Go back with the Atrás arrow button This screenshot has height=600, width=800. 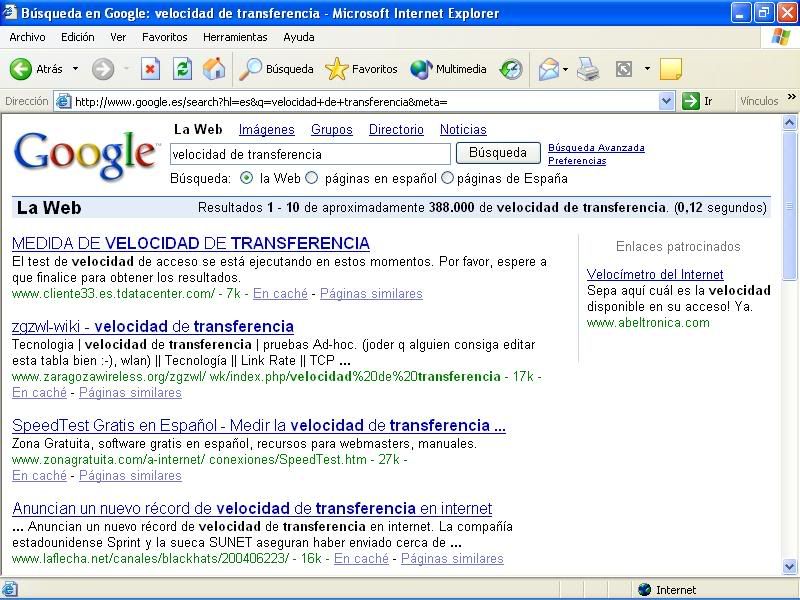pyautogui.click(x=36, y=69)
